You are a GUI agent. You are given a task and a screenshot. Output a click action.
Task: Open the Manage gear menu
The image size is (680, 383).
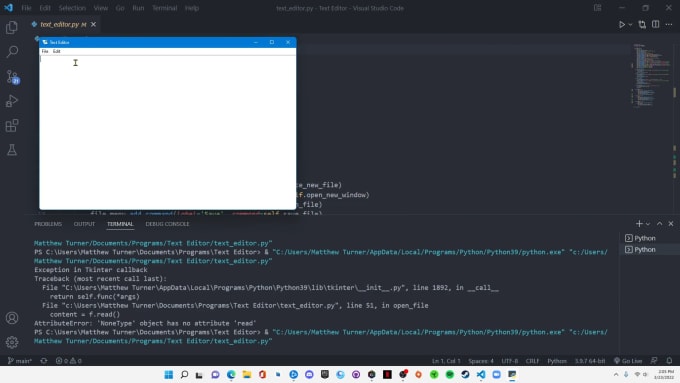pos(12,342)
